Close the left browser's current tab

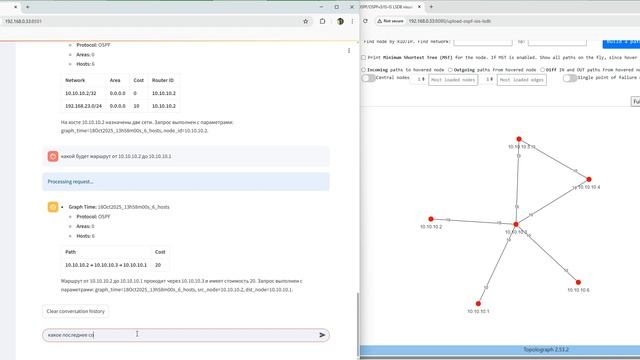point(16,7)
